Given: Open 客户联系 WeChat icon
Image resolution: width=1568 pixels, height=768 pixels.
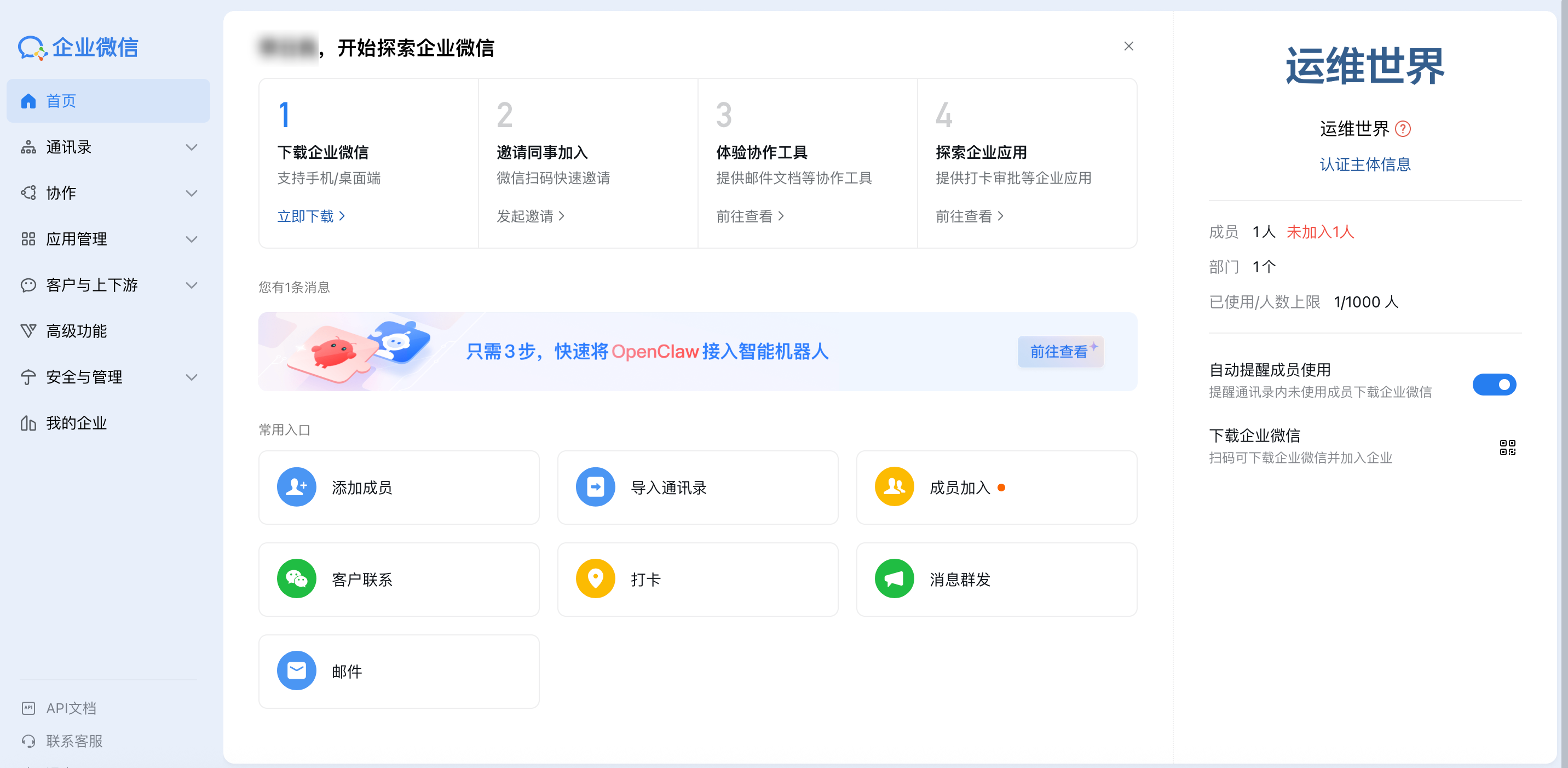Looking at the screenshot, I should (296, 579).
